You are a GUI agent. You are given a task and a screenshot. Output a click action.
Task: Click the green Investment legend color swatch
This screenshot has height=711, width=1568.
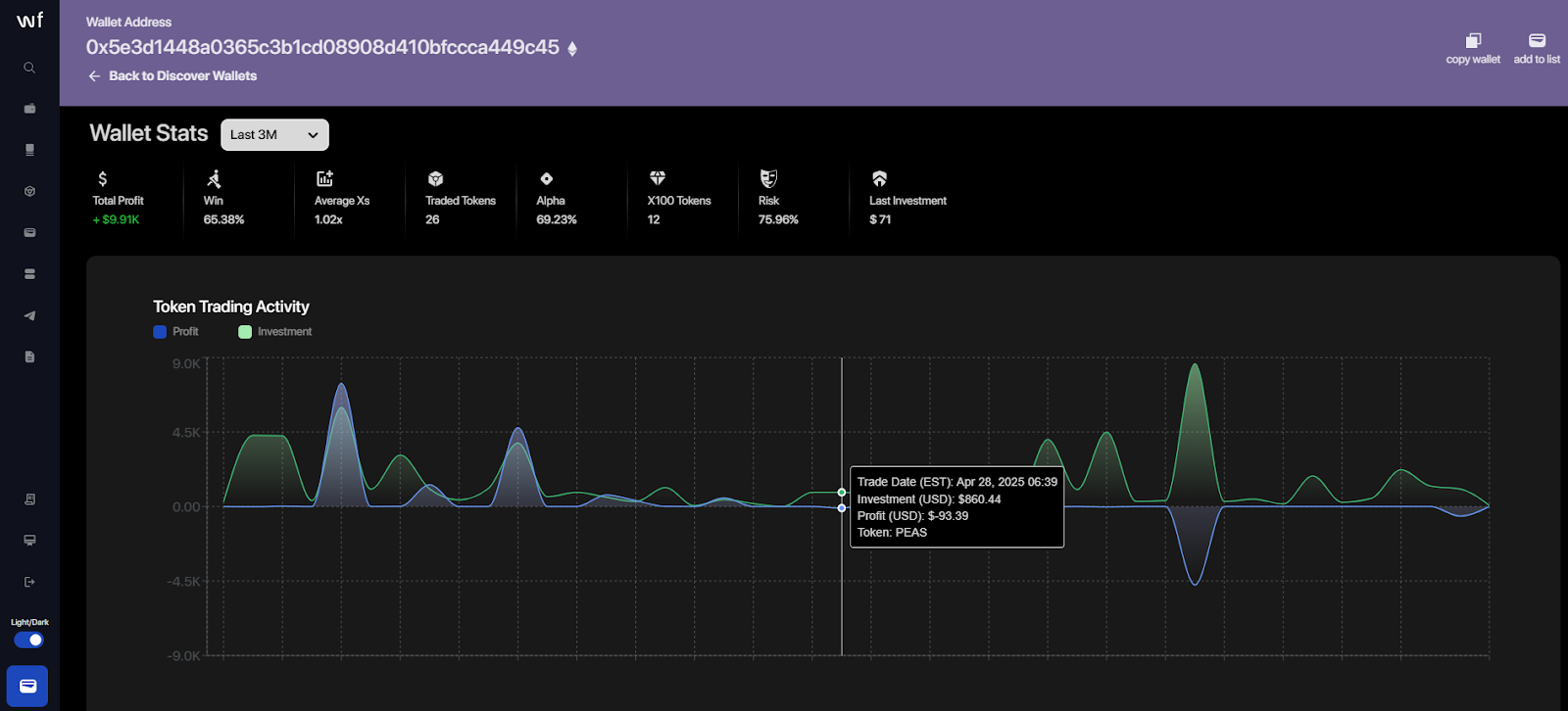click(x=245, y=332)
